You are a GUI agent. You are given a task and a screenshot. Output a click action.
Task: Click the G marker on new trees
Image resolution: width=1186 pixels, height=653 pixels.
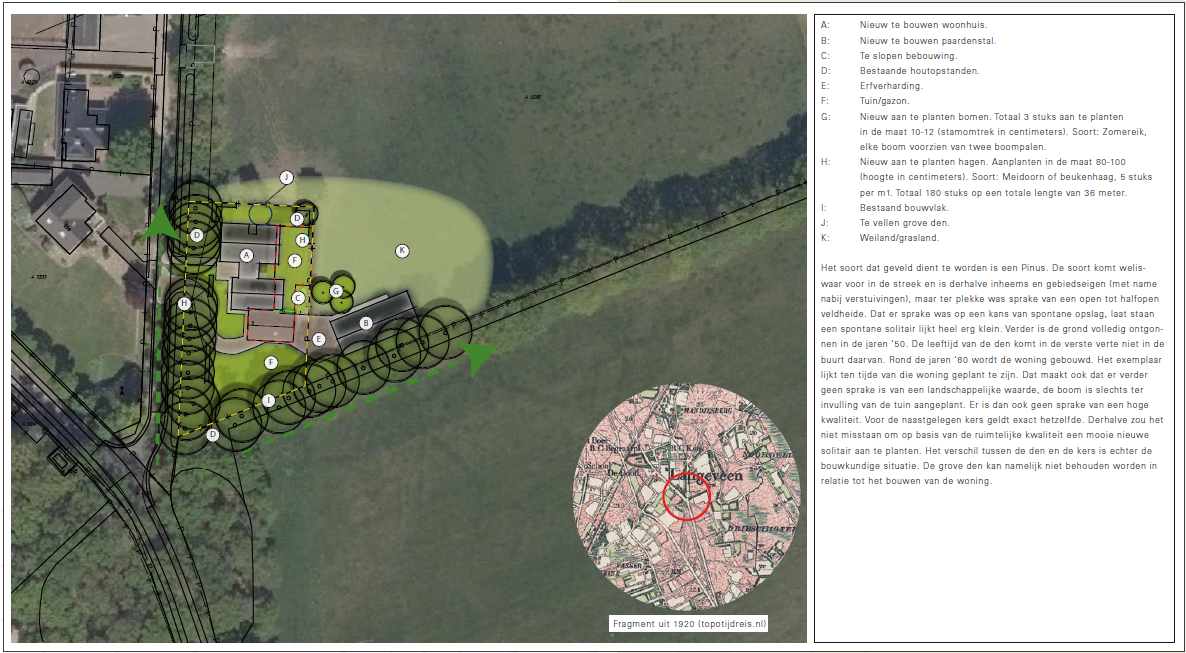pyautogui.click(x=336, y=290)
